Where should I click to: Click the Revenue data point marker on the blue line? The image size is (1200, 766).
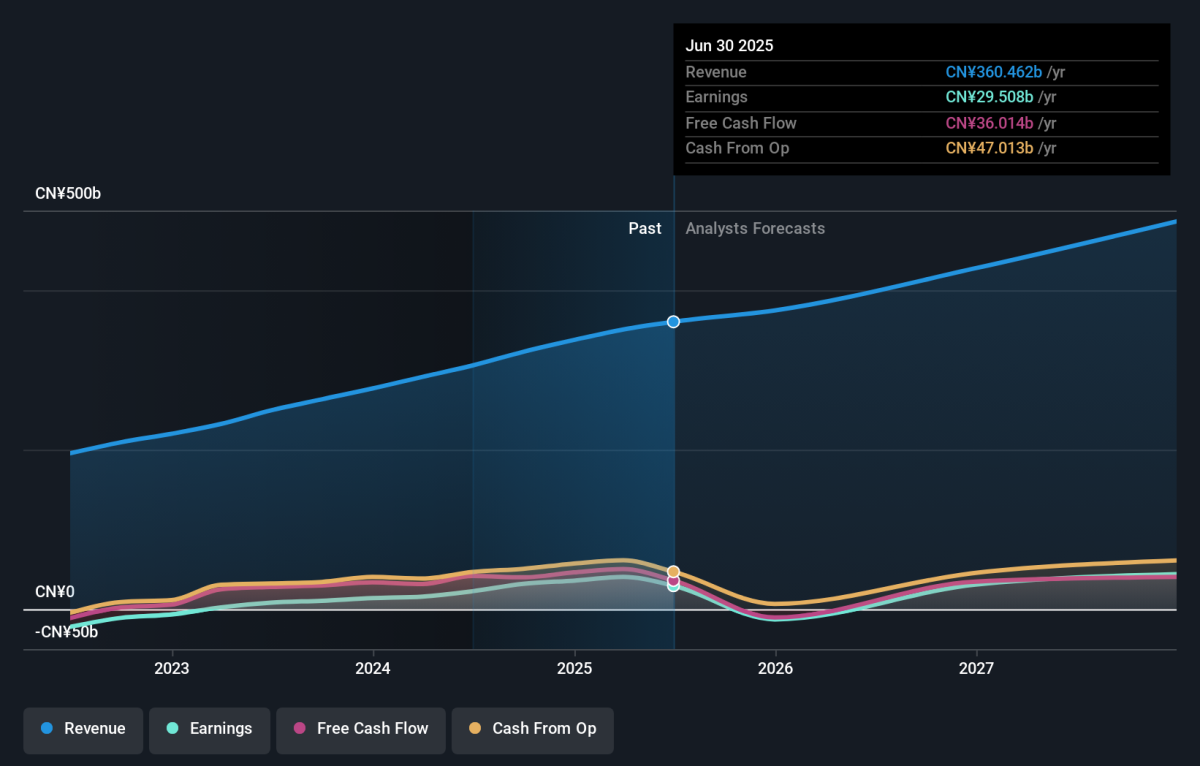pyautogui.click(x=674, y=322)
